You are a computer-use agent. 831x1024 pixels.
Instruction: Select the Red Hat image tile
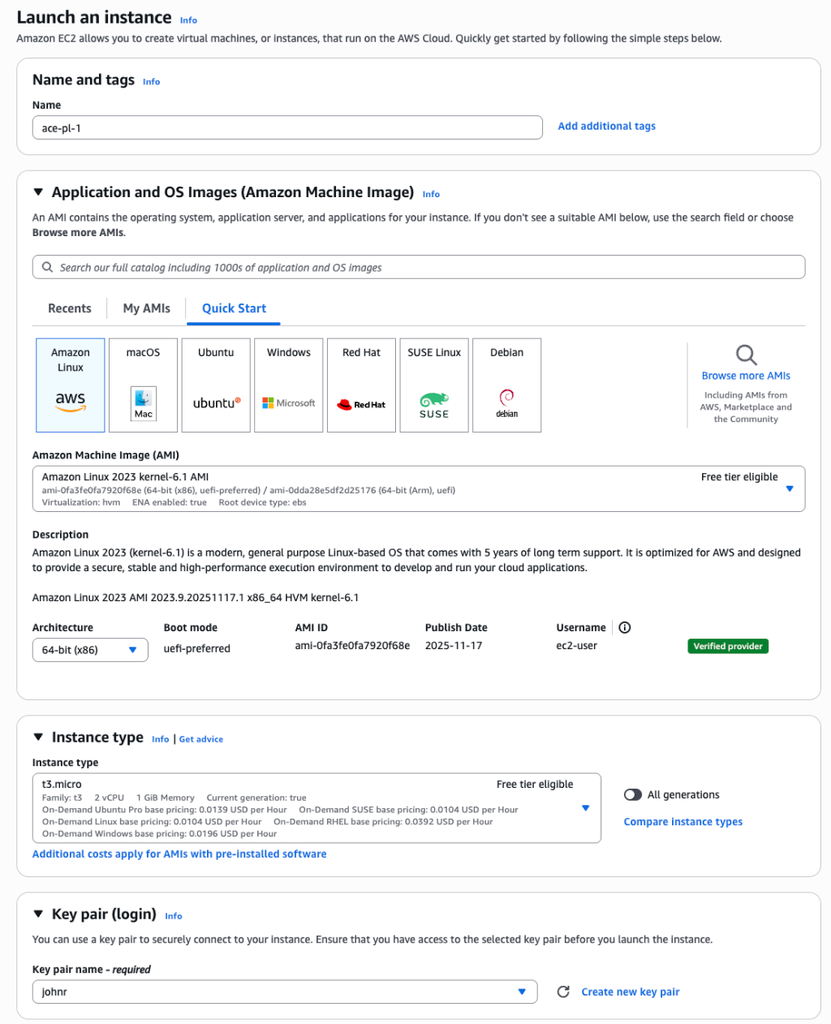click(361, 384)
